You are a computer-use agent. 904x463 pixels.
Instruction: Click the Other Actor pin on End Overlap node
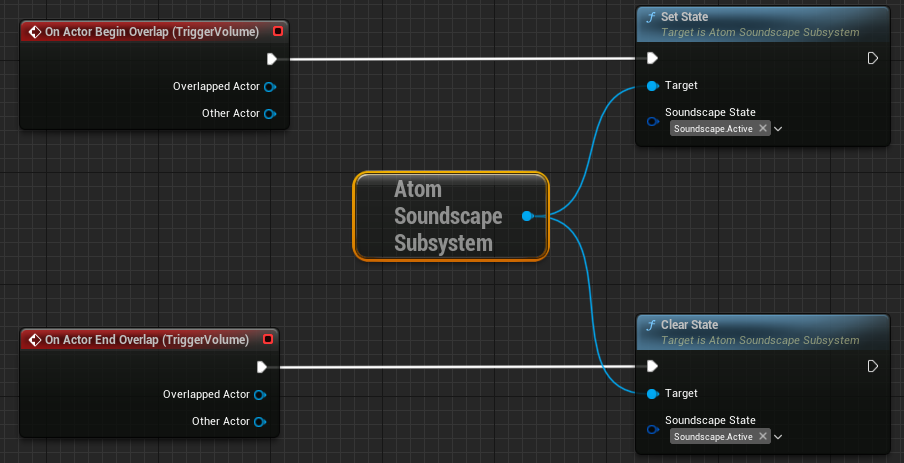pos(259,421)
